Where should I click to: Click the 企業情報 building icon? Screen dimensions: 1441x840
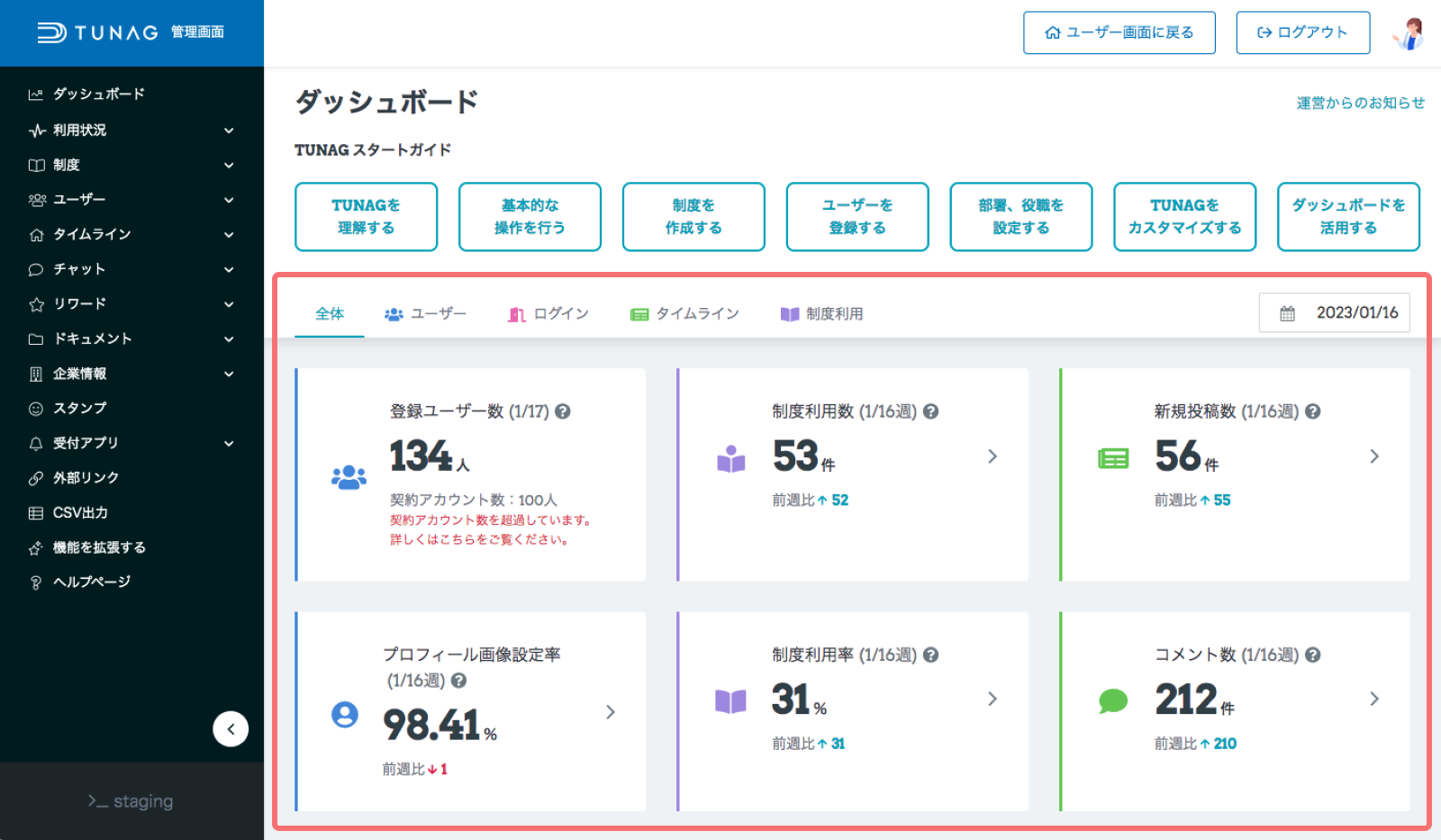36,374
